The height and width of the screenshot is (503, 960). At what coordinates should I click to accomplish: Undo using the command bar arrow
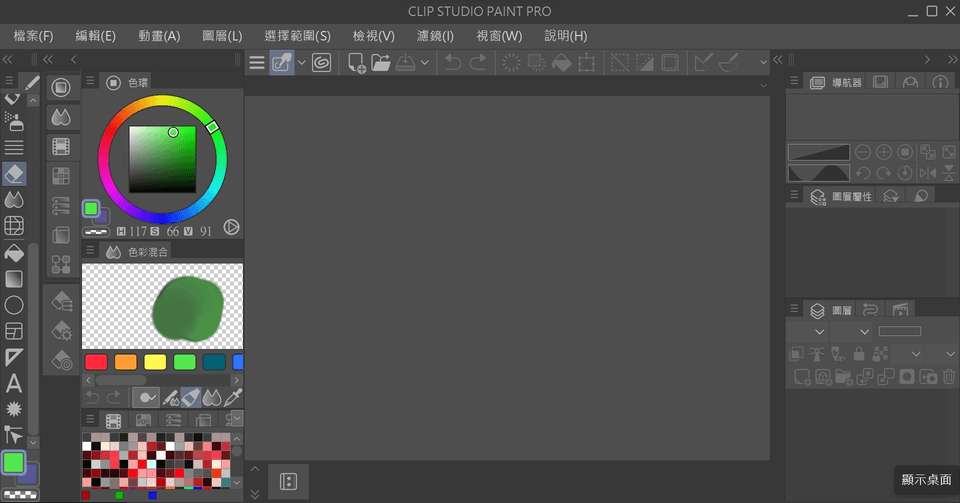pos(453,62)
